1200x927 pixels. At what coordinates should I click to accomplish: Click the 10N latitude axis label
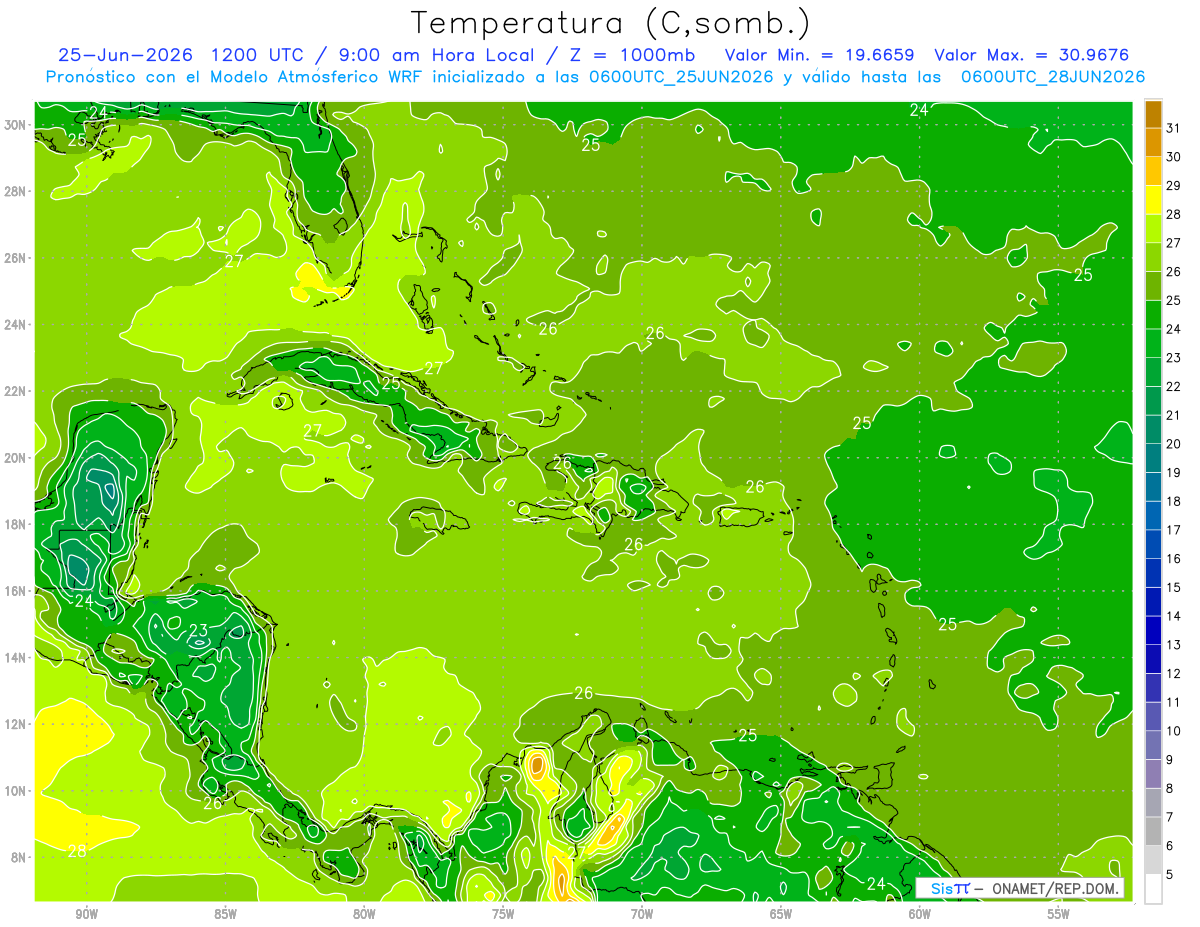coord(17,790)
